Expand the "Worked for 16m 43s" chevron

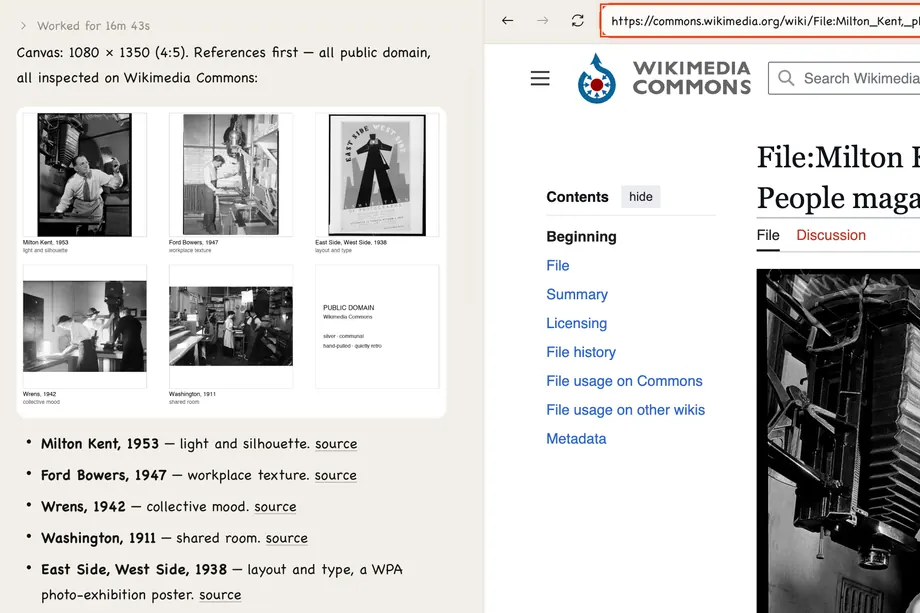pos(23,26)
